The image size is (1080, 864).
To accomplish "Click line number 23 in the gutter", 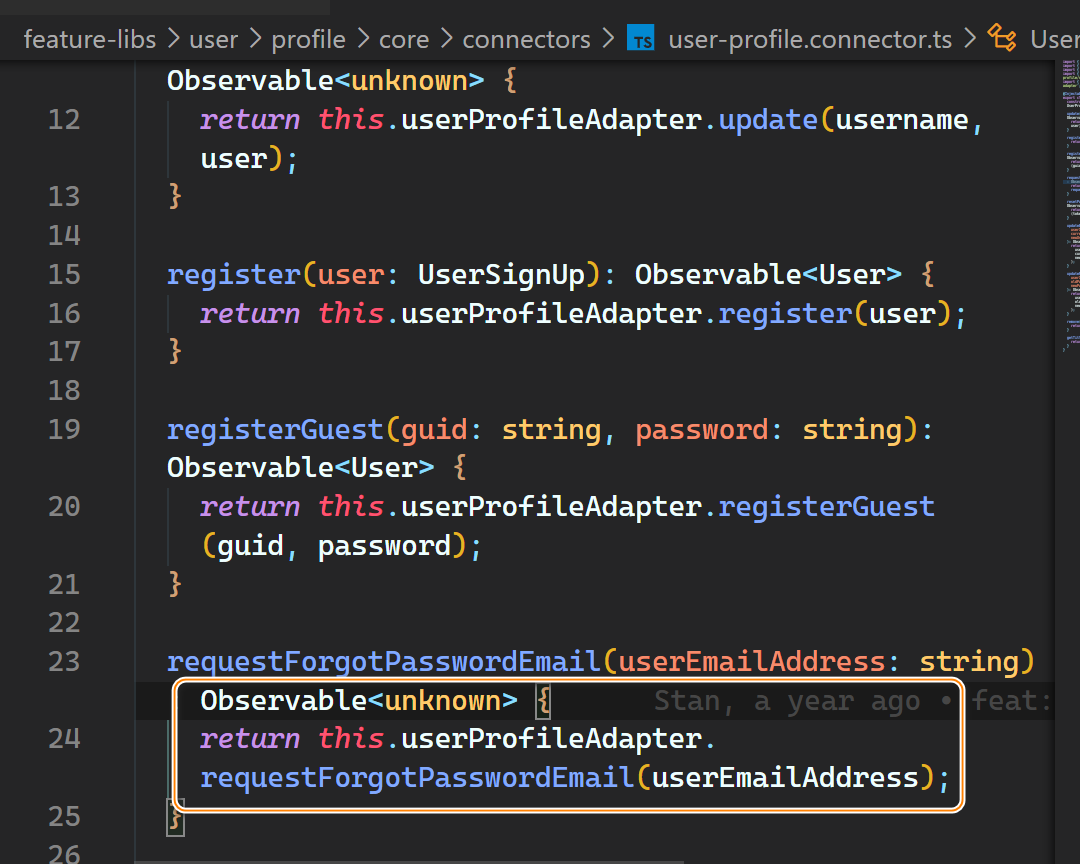I will click(x=64, y=661).
